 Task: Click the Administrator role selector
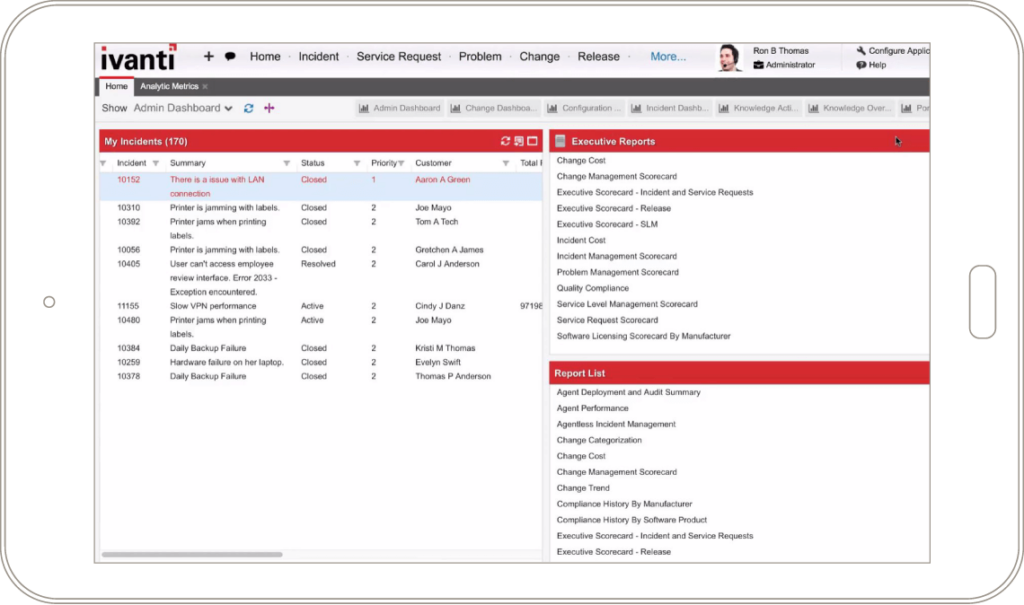click(x=784, y=65)
